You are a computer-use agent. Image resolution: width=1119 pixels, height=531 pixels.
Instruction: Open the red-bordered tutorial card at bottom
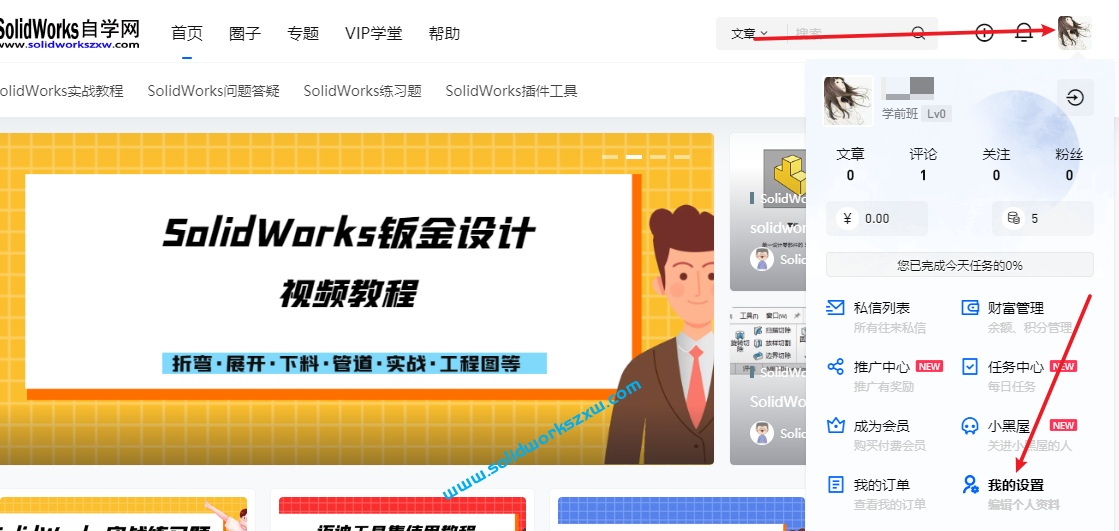pos(402,514)
